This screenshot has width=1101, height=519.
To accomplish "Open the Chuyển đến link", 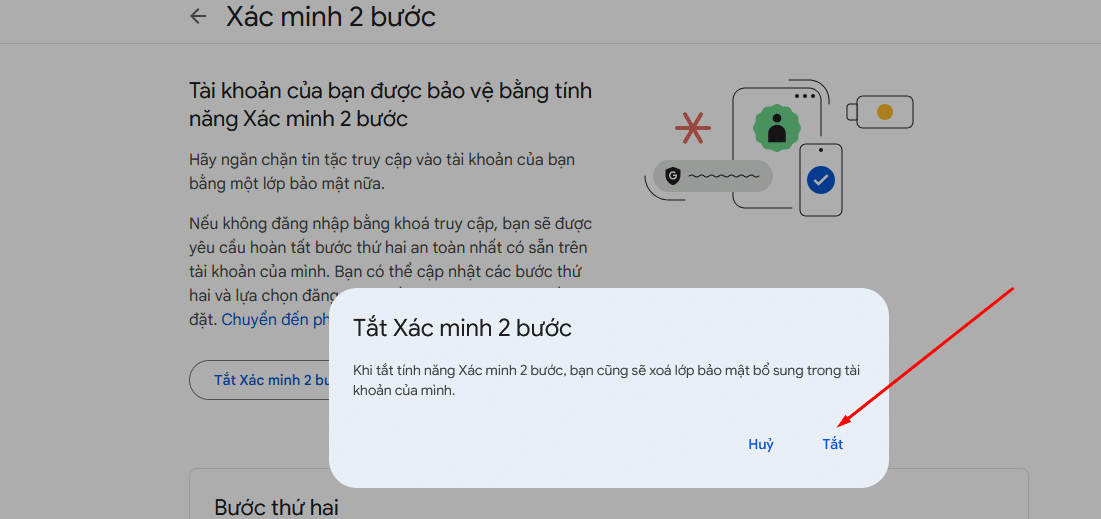I will [266, 320].
